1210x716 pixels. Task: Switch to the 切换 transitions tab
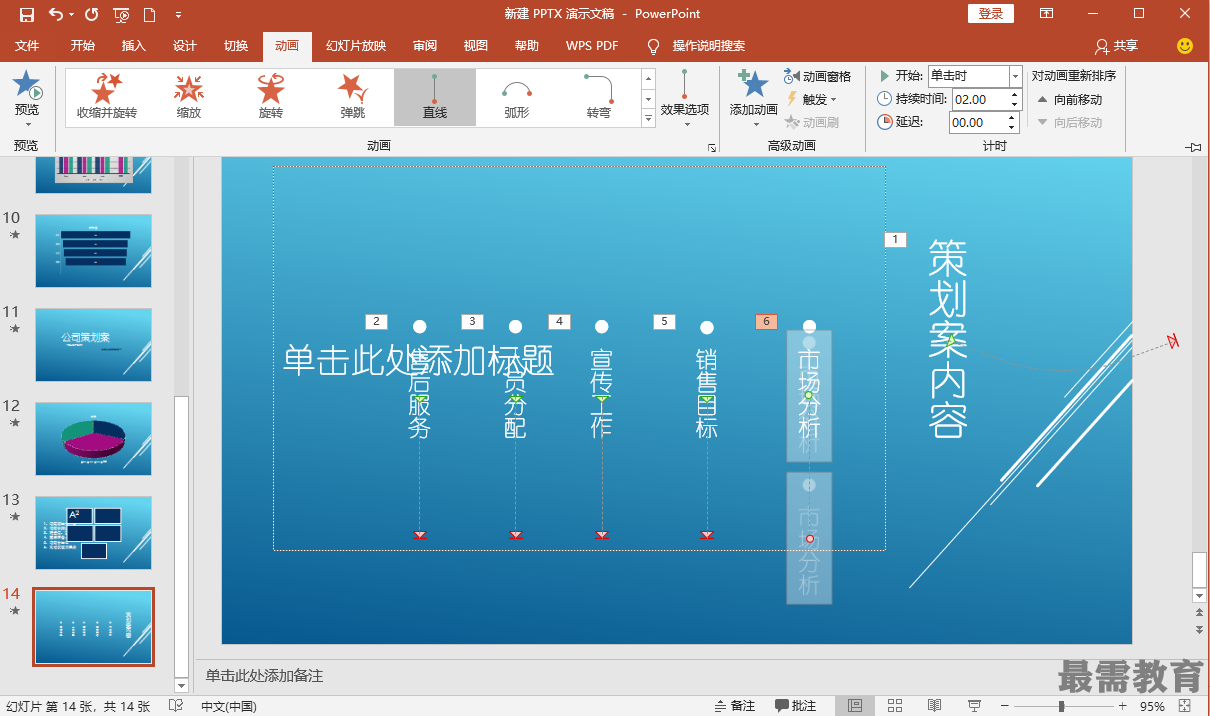pos(236,46)
